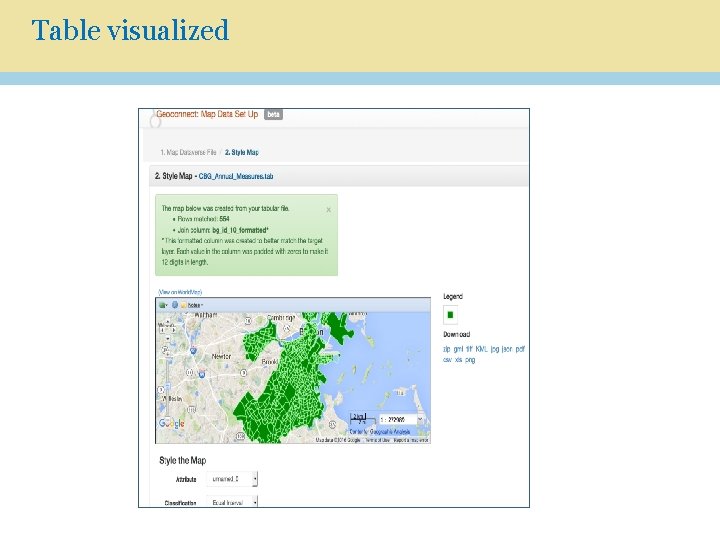Screen dimensions: 720x540
Task: Download the map as gml
Action: click(x=458, y=349)
